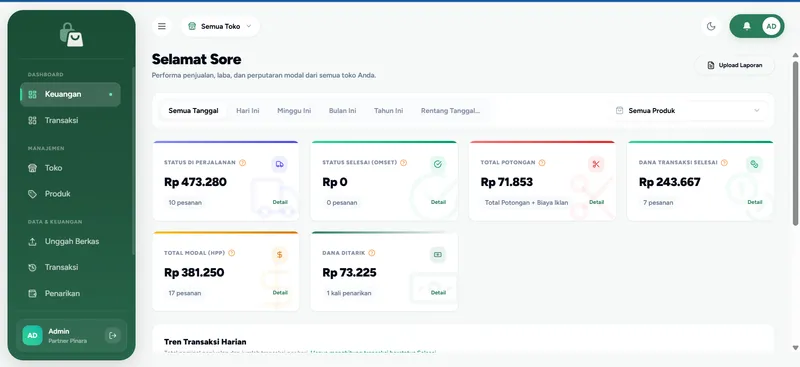Select the Semua Tanggal filter tab

click(193, 111)
